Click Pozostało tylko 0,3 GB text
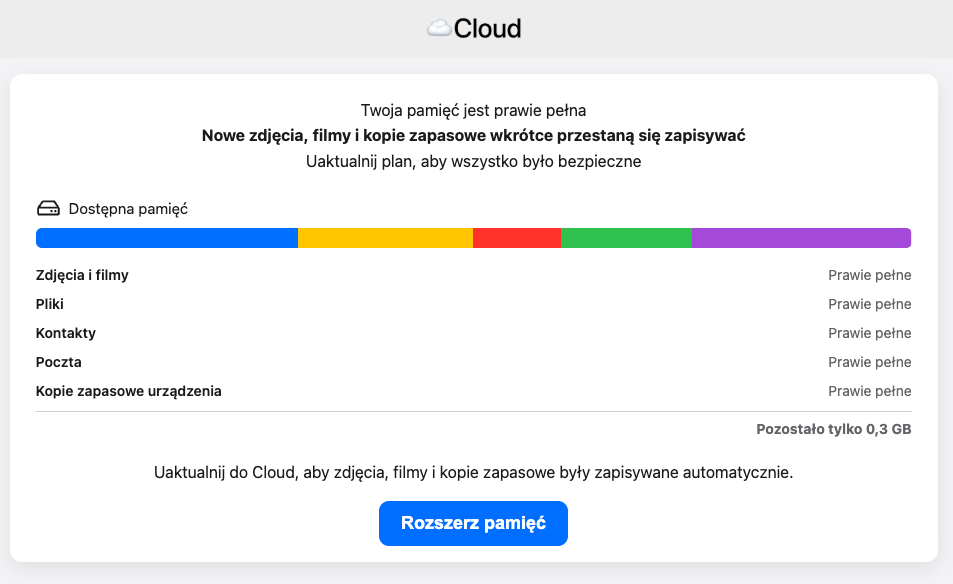The width and height of the screenshot is (953, 584). (x=833, y=430)
